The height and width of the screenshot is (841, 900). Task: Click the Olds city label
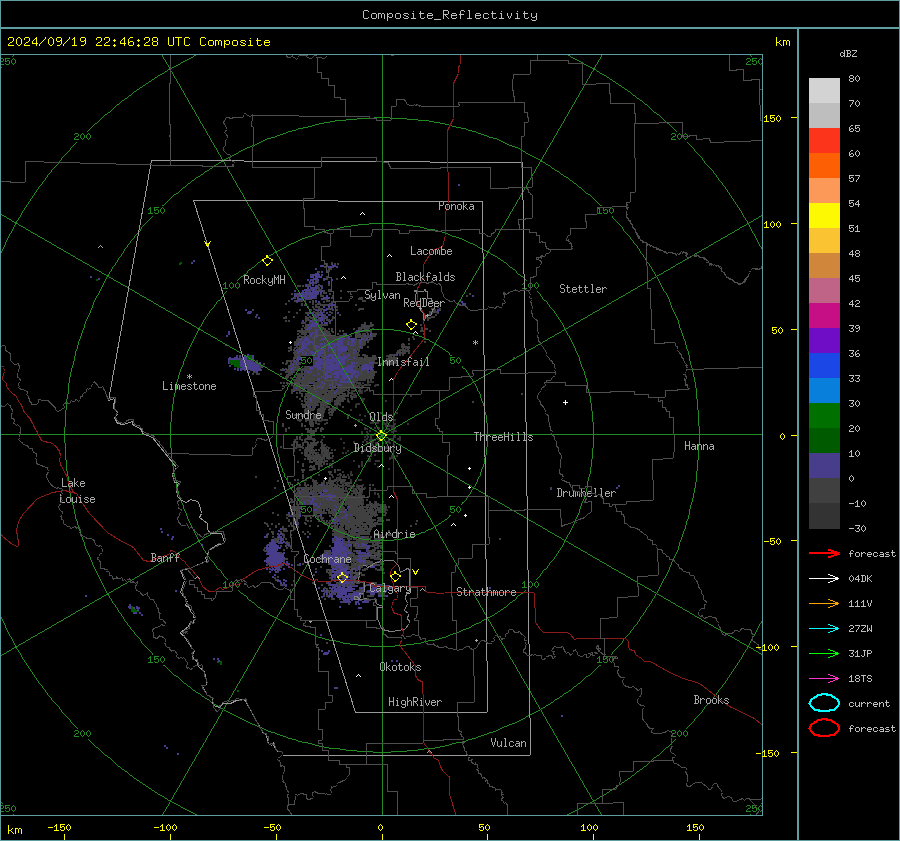click(381, 417)
